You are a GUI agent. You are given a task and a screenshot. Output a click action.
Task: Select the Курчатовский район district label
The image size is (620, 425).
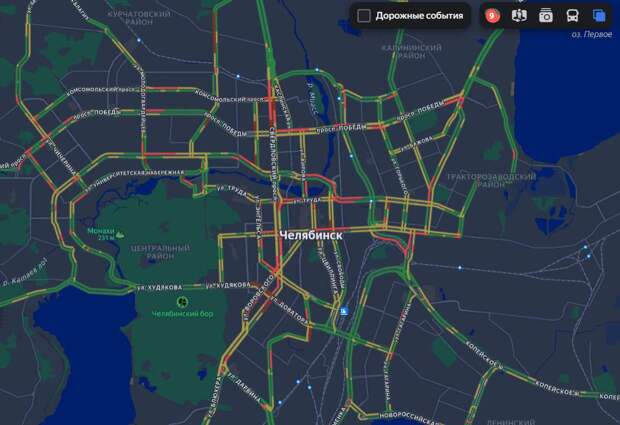139,18
